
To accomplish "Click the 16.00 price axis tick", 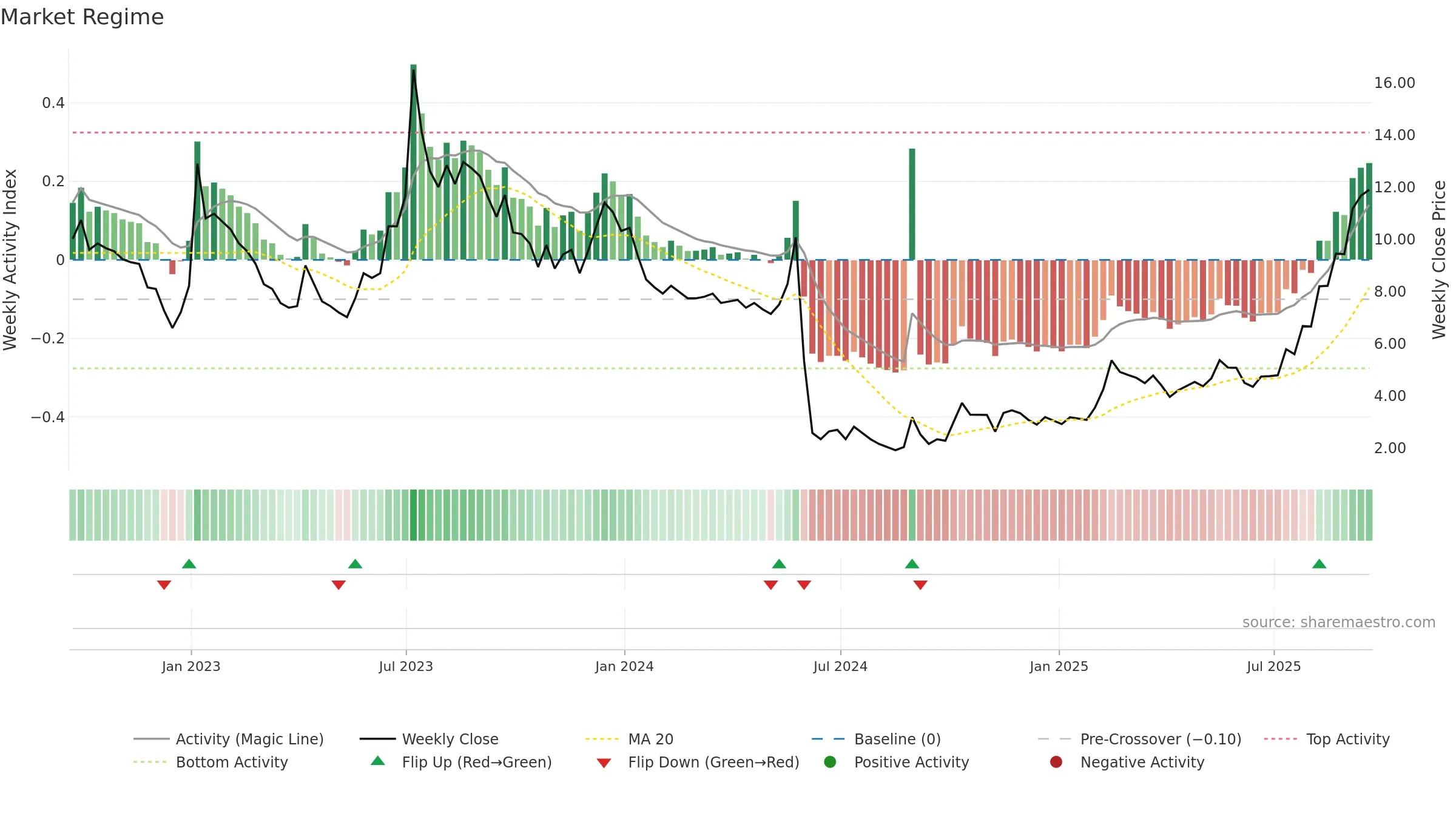I will 1395,83.
